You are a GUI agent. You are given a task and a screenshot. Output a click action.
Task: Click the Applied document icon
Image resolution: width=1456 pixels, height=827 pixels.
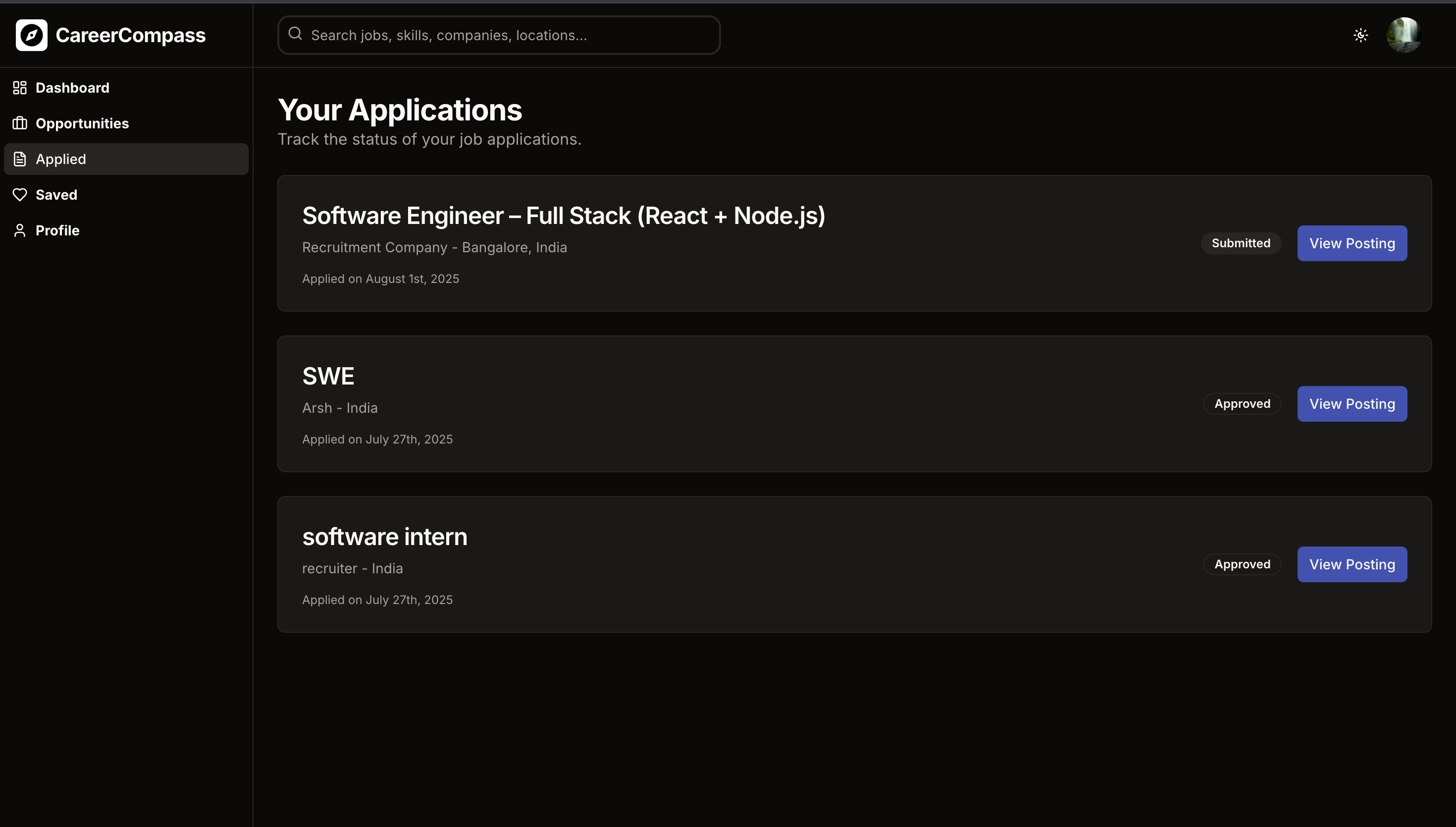click(20, 159)
